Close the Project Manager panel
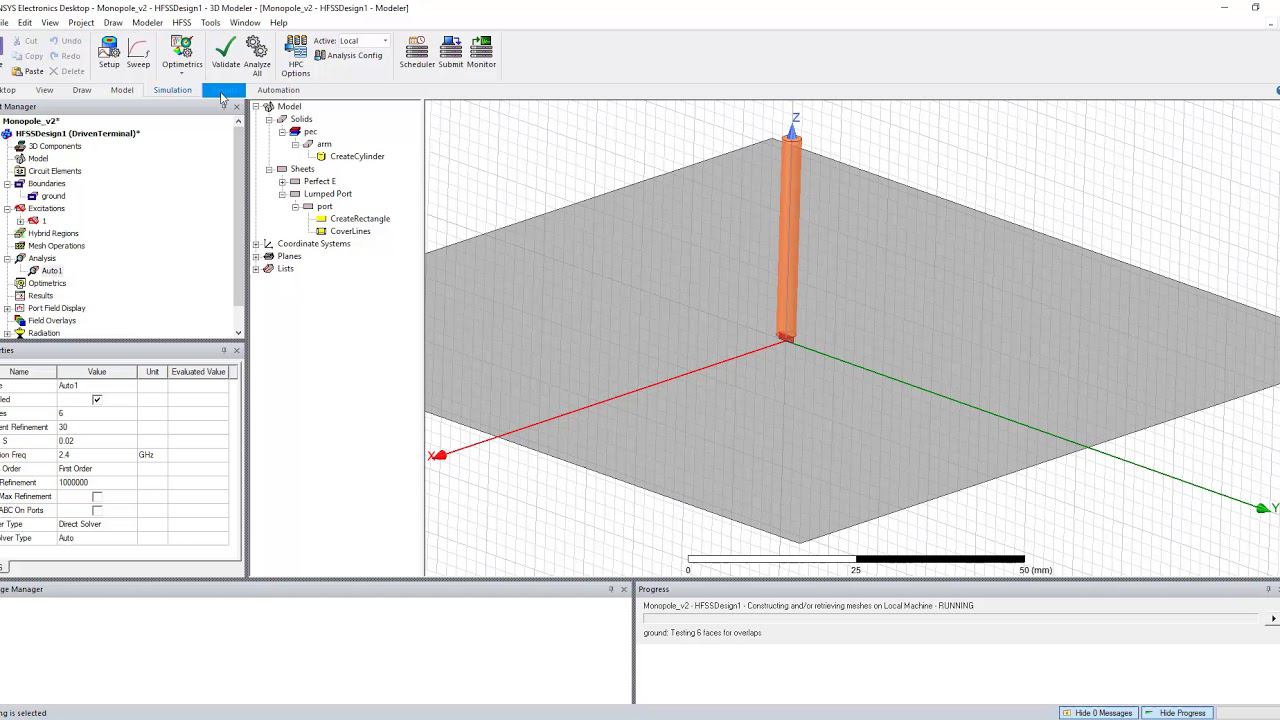This screenshot has width=1280, height=720. [236, 106]
